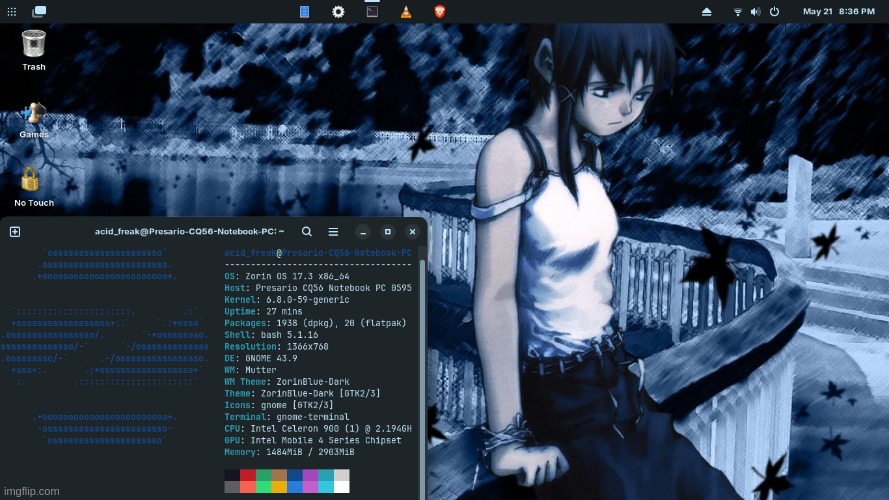Click the "27 mins" uptime value
The image size is (889, 500).
pyautogui.click(x=284, y=311)
